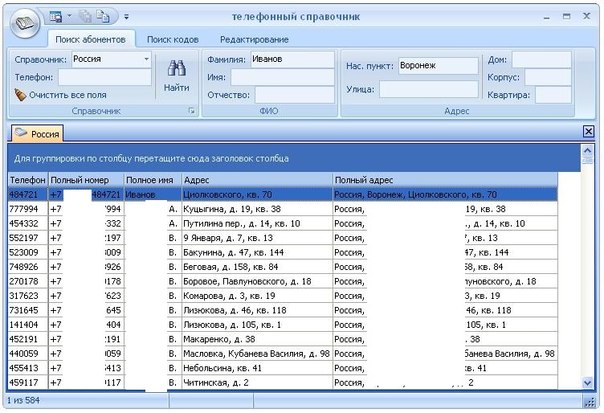Image resolution: width=604 pixels, height=413 pixels.
Task: Click the grouping hint bar above columns
Action: pyautogui.click(x=294, y=158)
